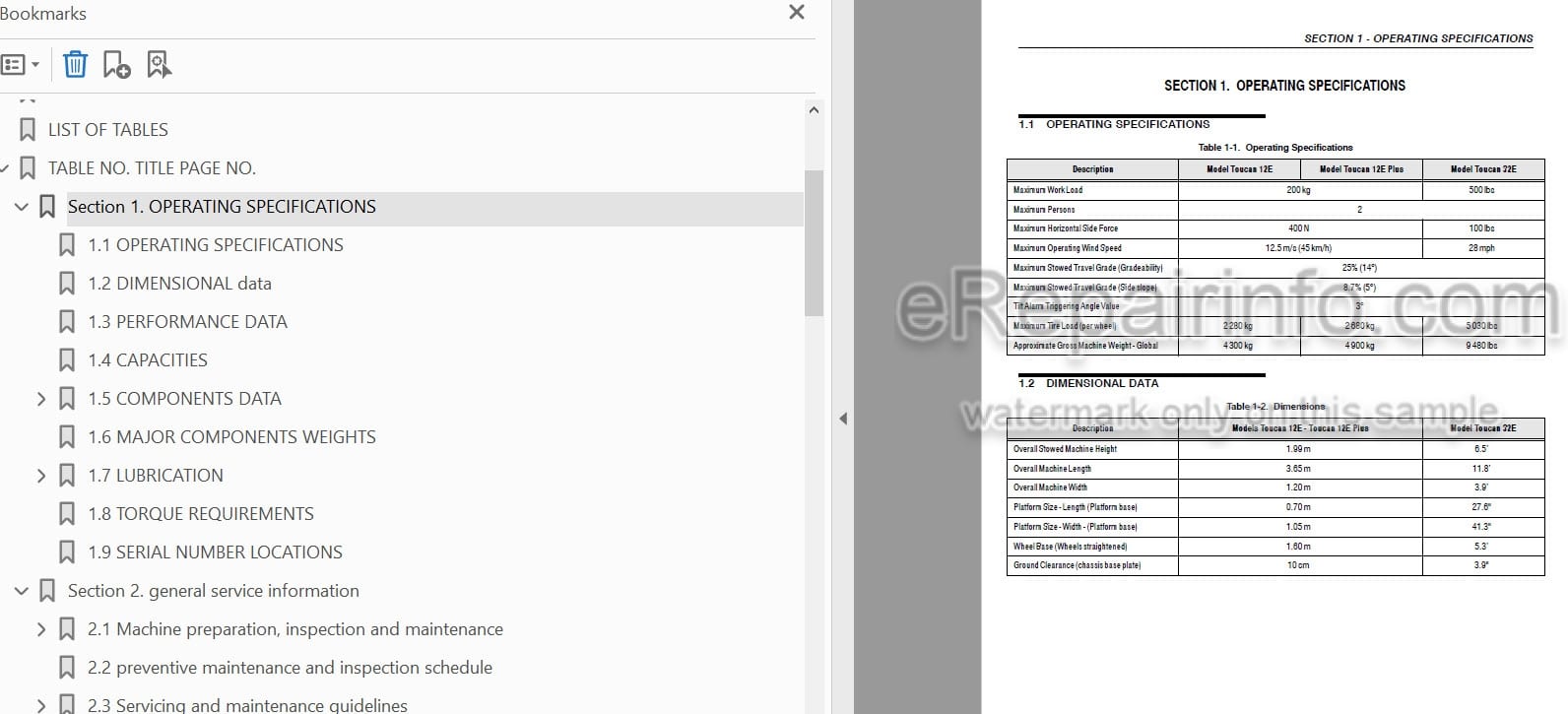Collapse navigation pane with the arrow handle
The width and height of the screenshot is (1568, 714).
tap(843, 419)
